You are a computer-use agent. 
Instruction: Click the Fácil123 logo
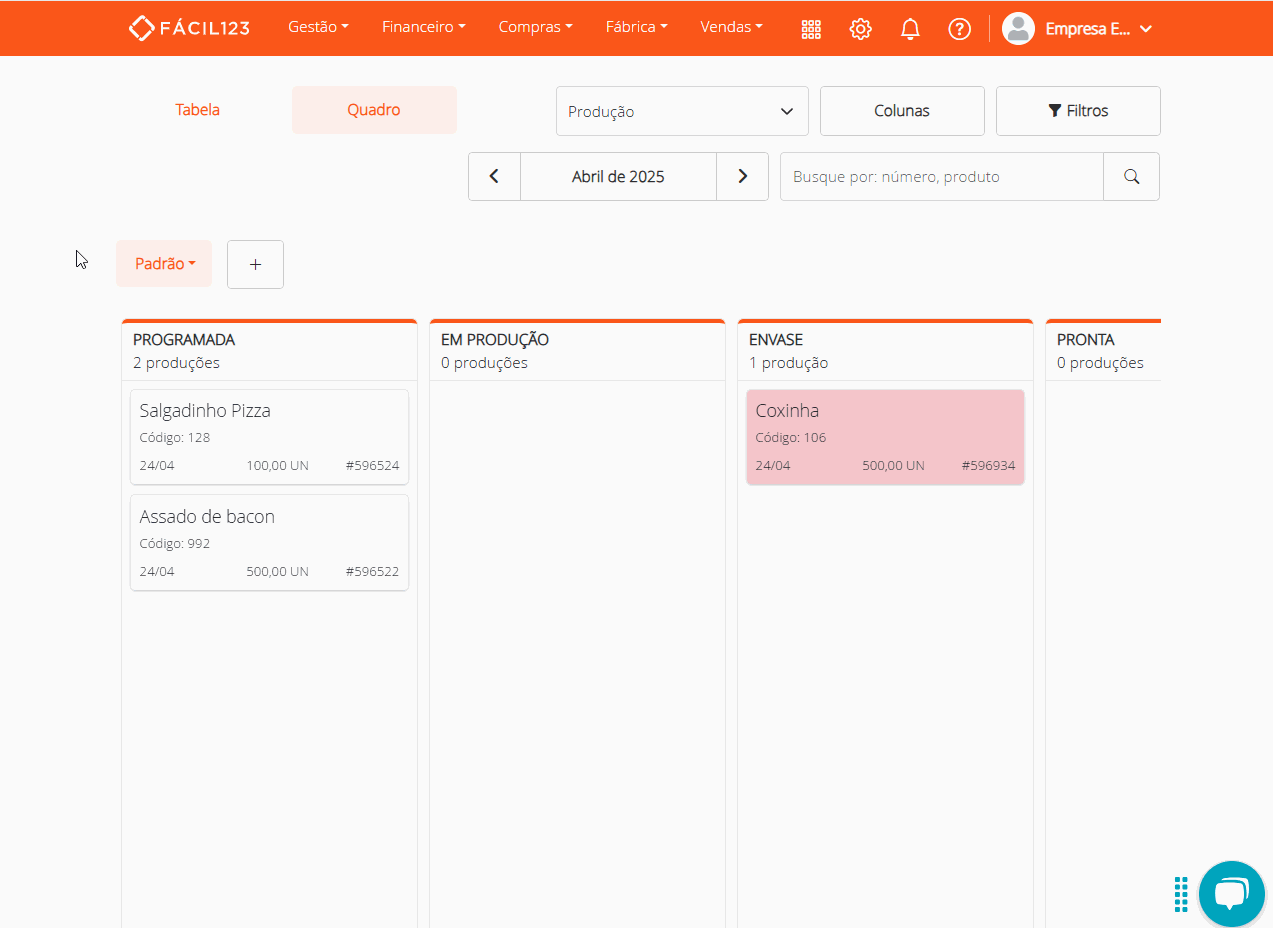[189, 28]
